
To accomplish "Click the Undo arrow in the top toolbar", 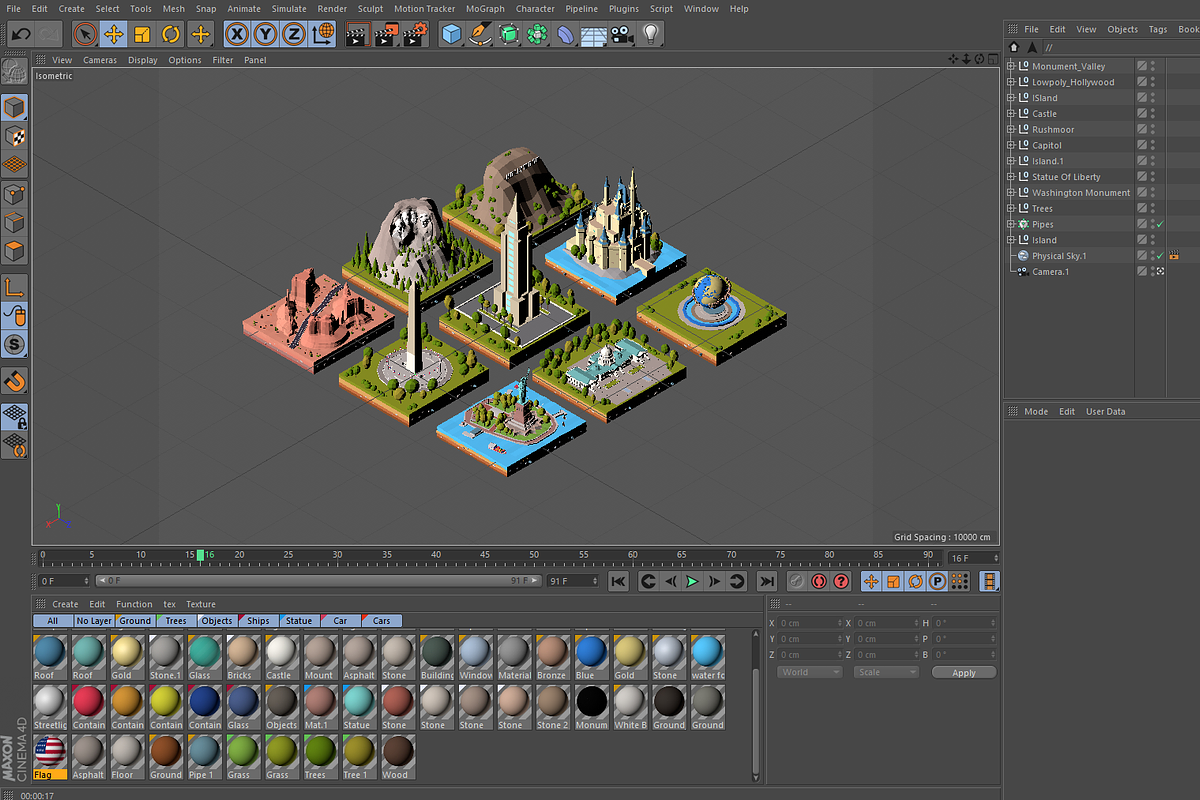I will (21, 35).
